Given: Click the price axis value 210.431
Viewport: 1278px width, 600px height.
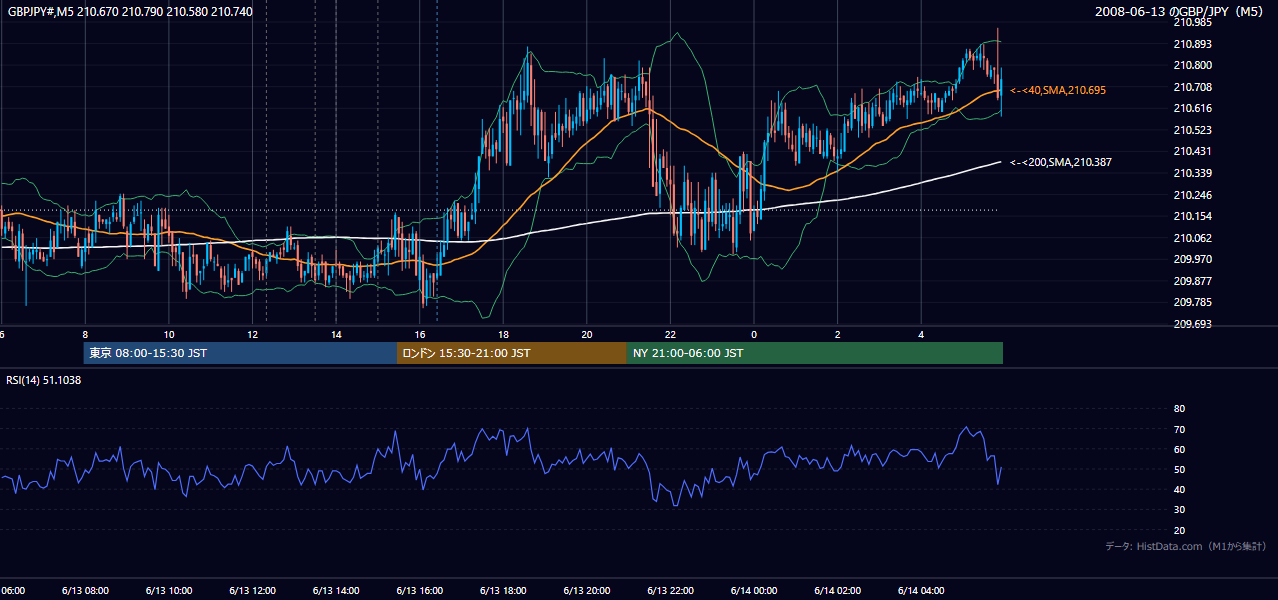Looking at the screenshot, I should [1192, 151].
